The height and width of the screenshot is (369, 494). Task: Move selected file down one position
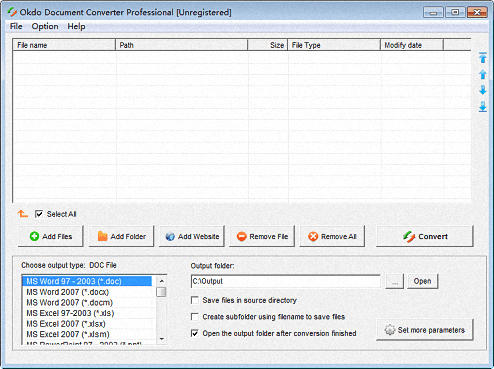[x=483, y=90]
